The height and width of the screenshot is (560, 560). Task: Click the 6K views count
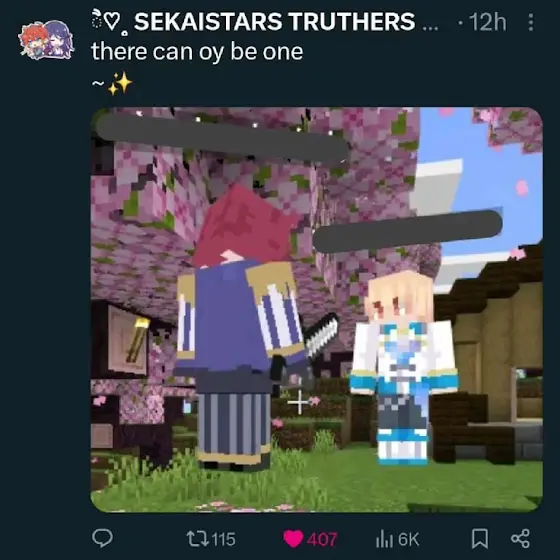408,539
